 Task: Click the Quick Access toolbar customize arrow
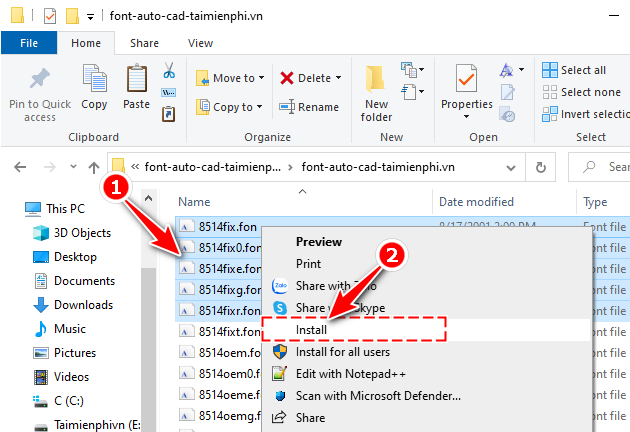coord(91,16)
